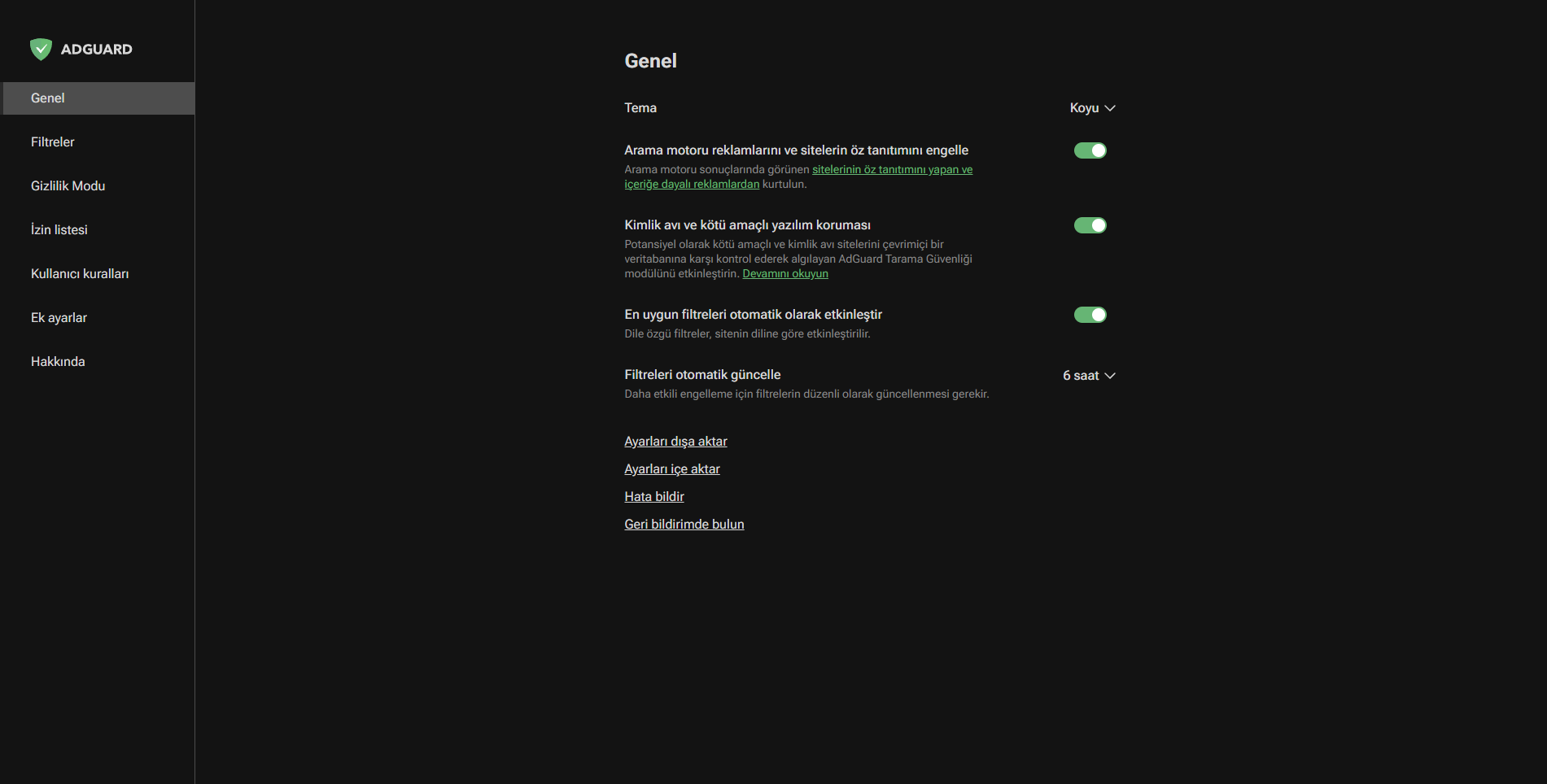Click the En uygun filtreleri otomatik olarak etkinleştir title
Image resolution: width=1547 pixels, height=784 pixels.
pos(753,315)
